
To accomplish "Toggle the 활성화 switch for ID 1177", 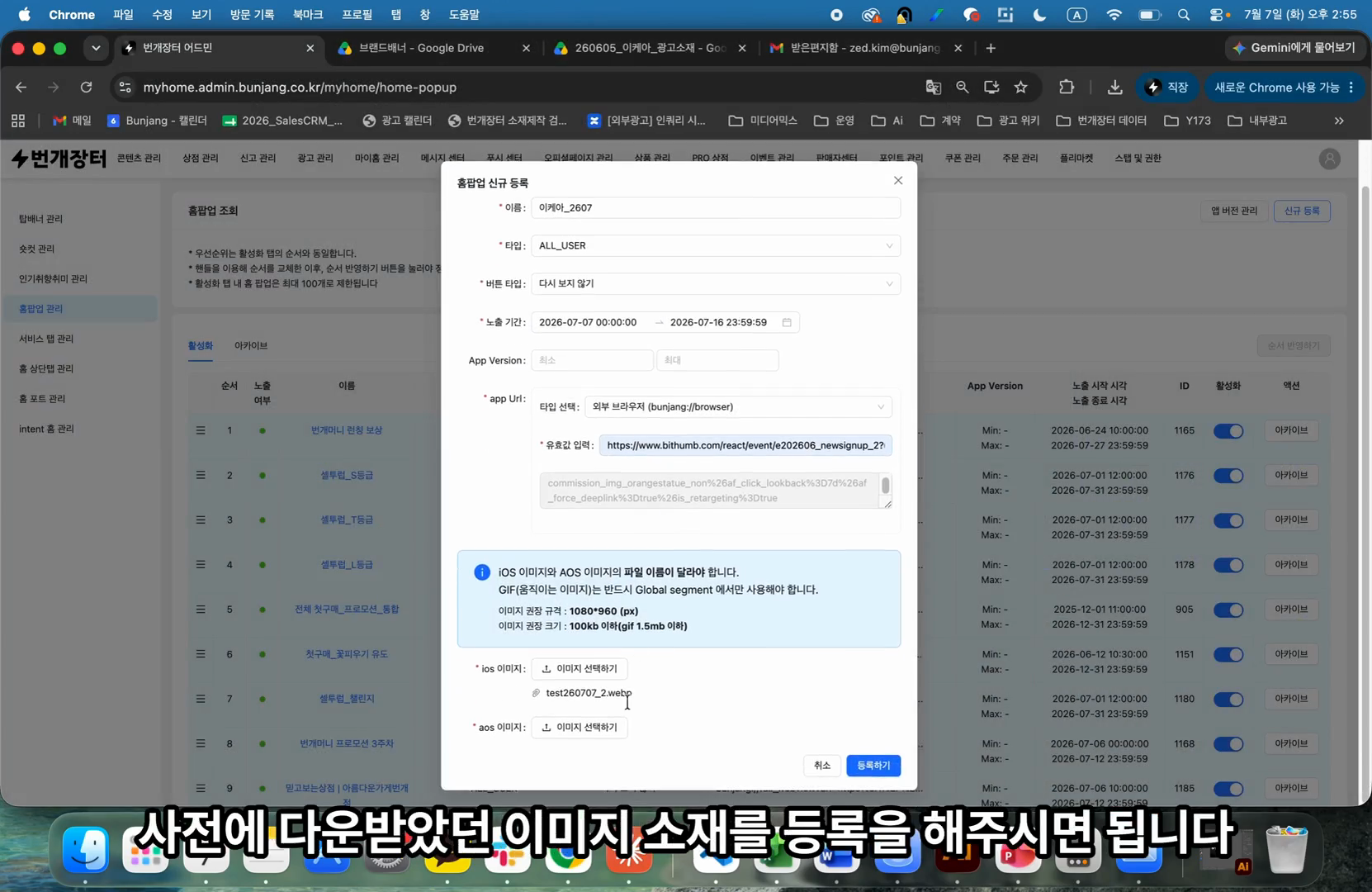I will [1228, 520].
